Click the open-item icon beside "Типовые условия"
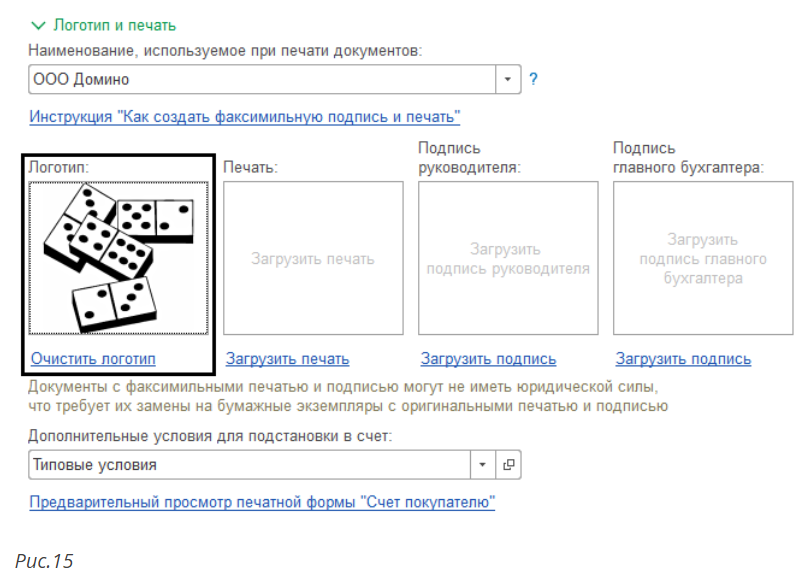The width and height of the screenshot is (811, 586). [509, 465]
